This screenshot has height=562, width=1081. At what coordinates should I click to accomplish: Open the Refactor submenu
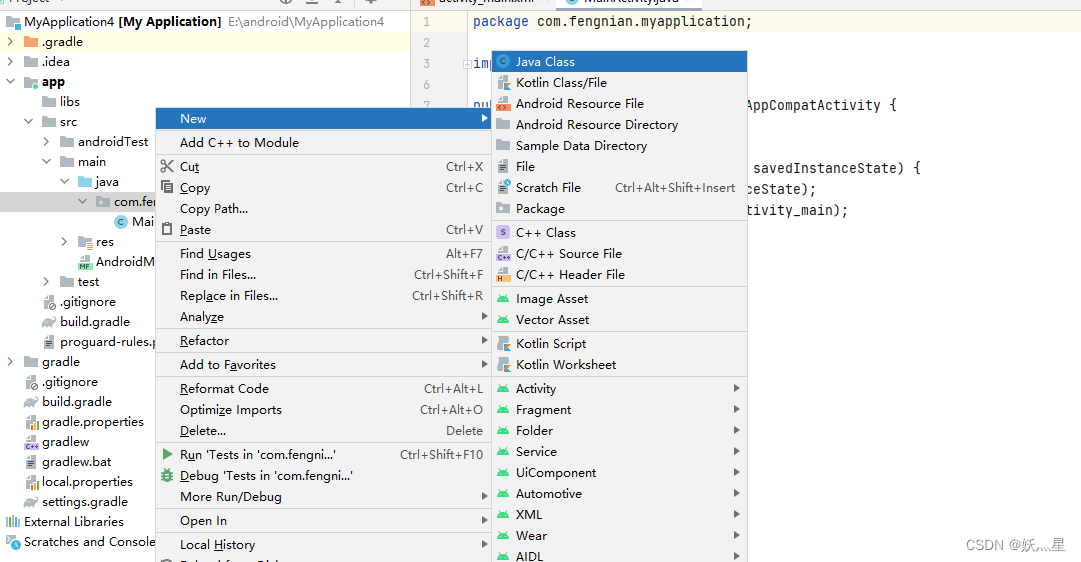[x=323, y=341]
